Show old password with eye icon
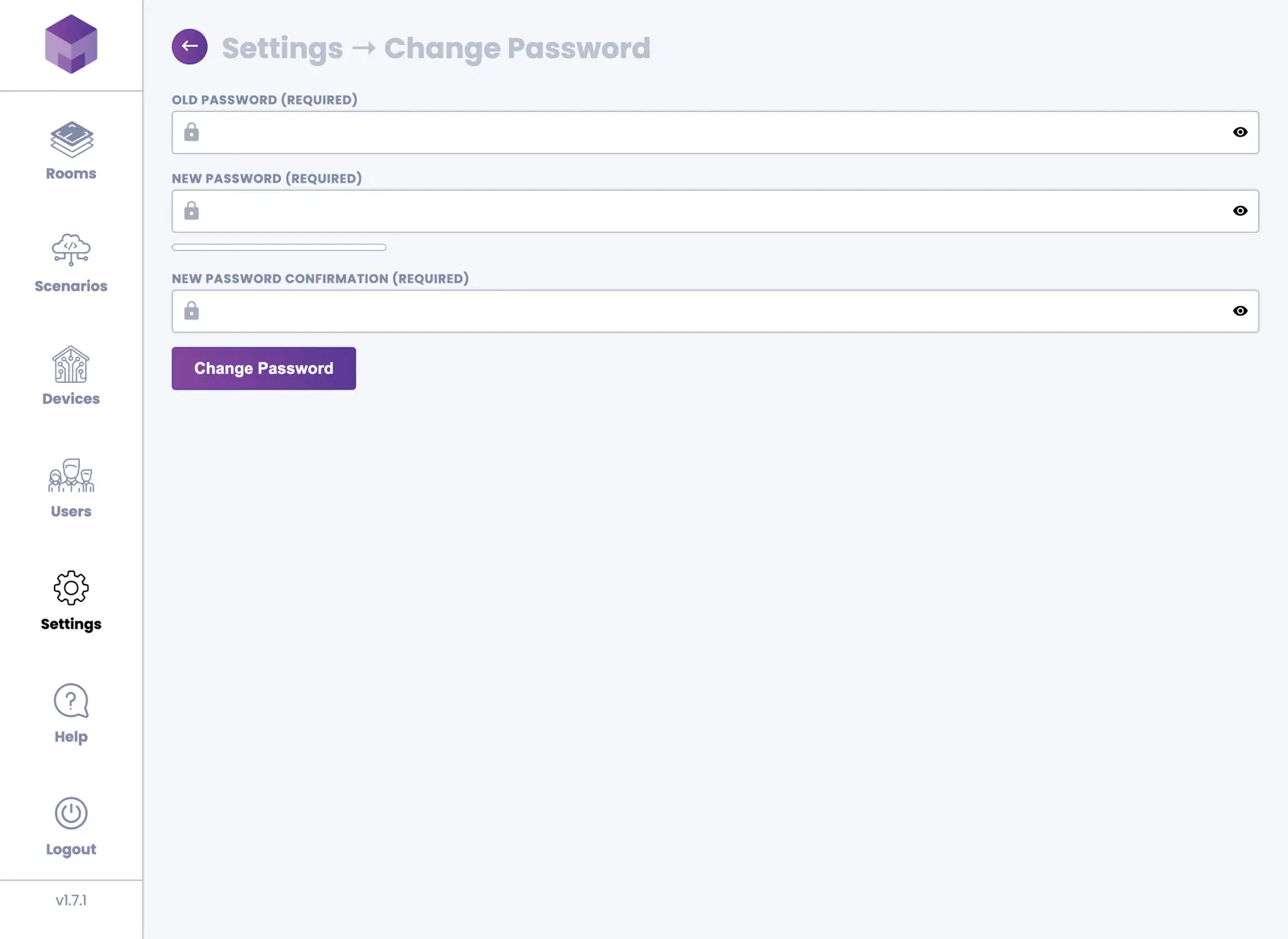The image size is (1288, 939). (x=1240, y=132)
